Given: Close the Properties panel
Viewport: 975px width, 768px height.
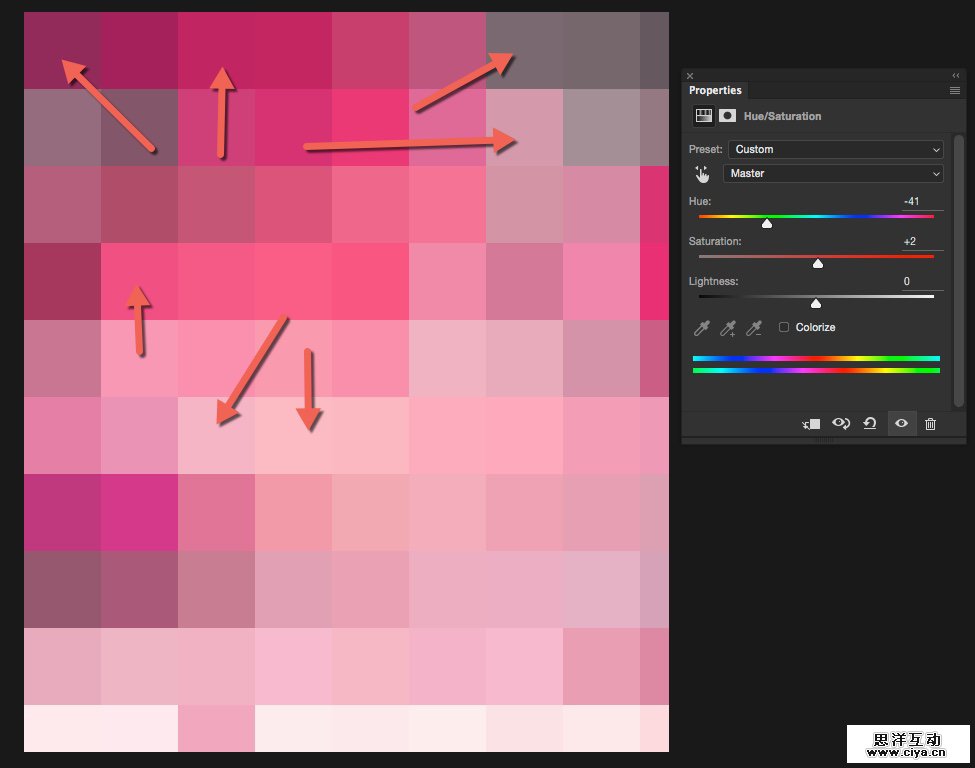Looking at the screenshot, I should tap(690, 75).
